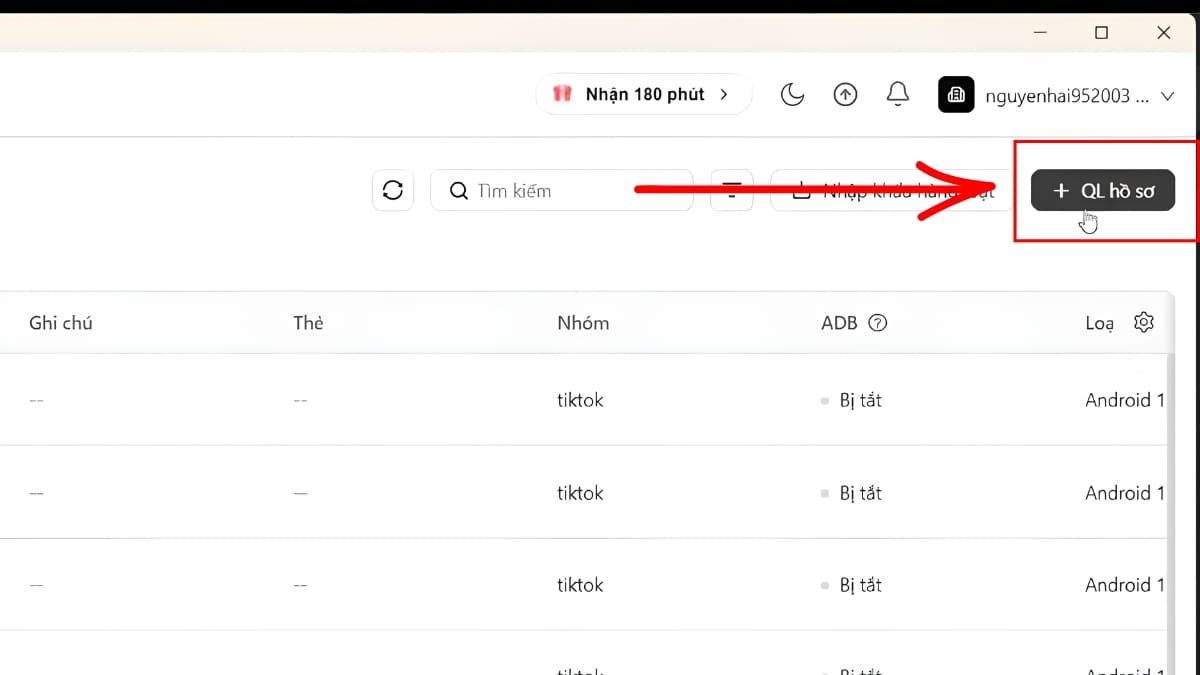Open the upload arrow circle icon
This screenshot has height=675, width=1200.
pyautogui.click(x=845, y=95)
